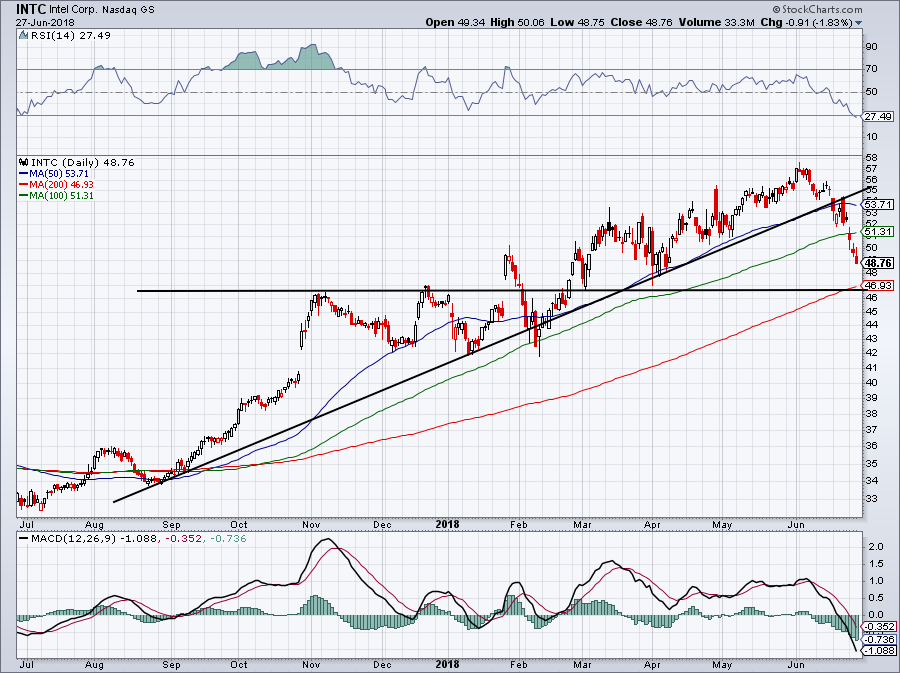Viewport: 900px width, 673px height.
Task: Click the Intel Corp. company name
Action: point(73,10)
